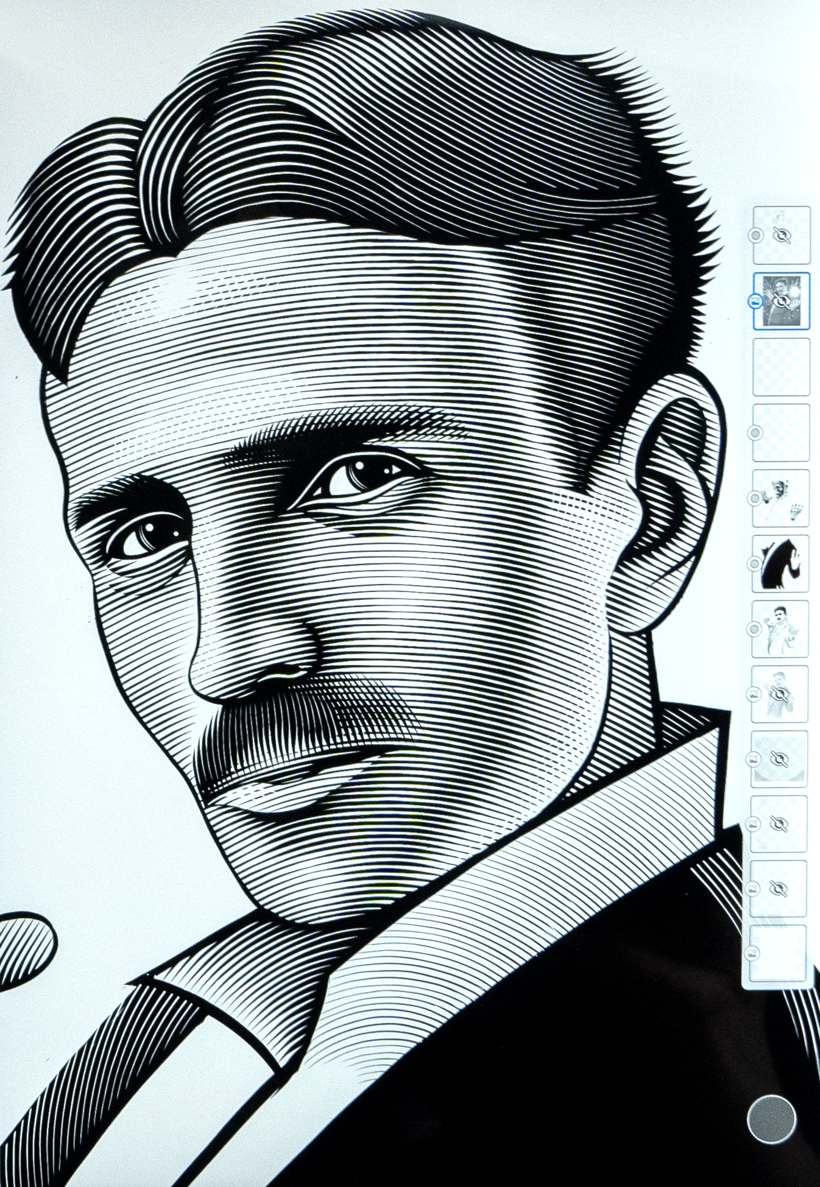This screenshot has width=820, height=1187.
Task: Click the vector badge on black silhouette layer
Action: pyautogui.click(x=754, y=563)
